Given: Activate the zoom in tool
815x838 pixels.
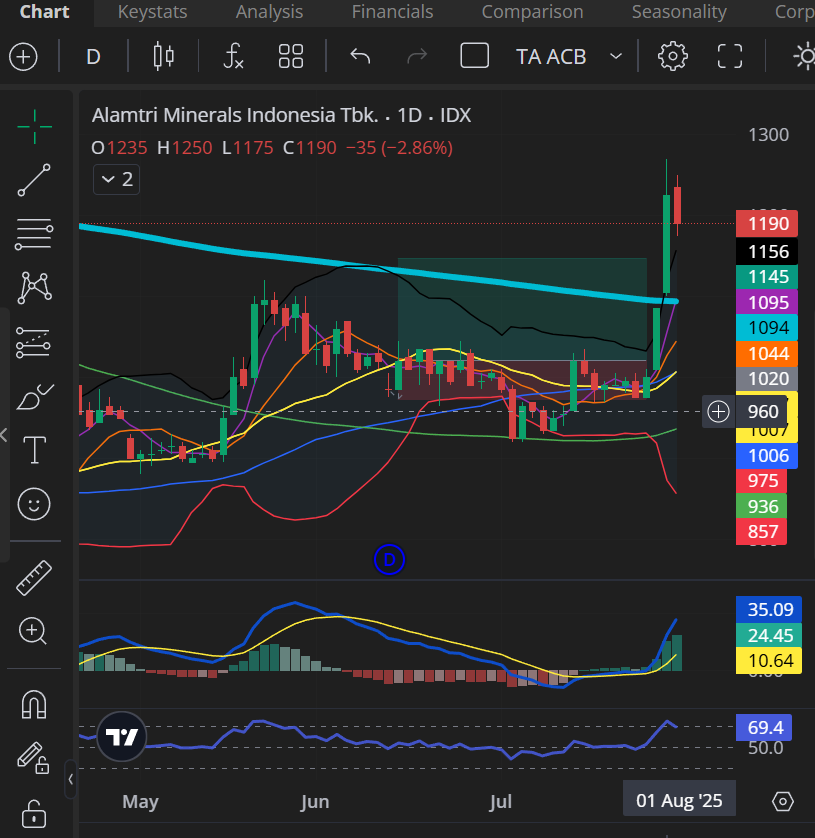Looking at the screenshot, I should 33,632.
